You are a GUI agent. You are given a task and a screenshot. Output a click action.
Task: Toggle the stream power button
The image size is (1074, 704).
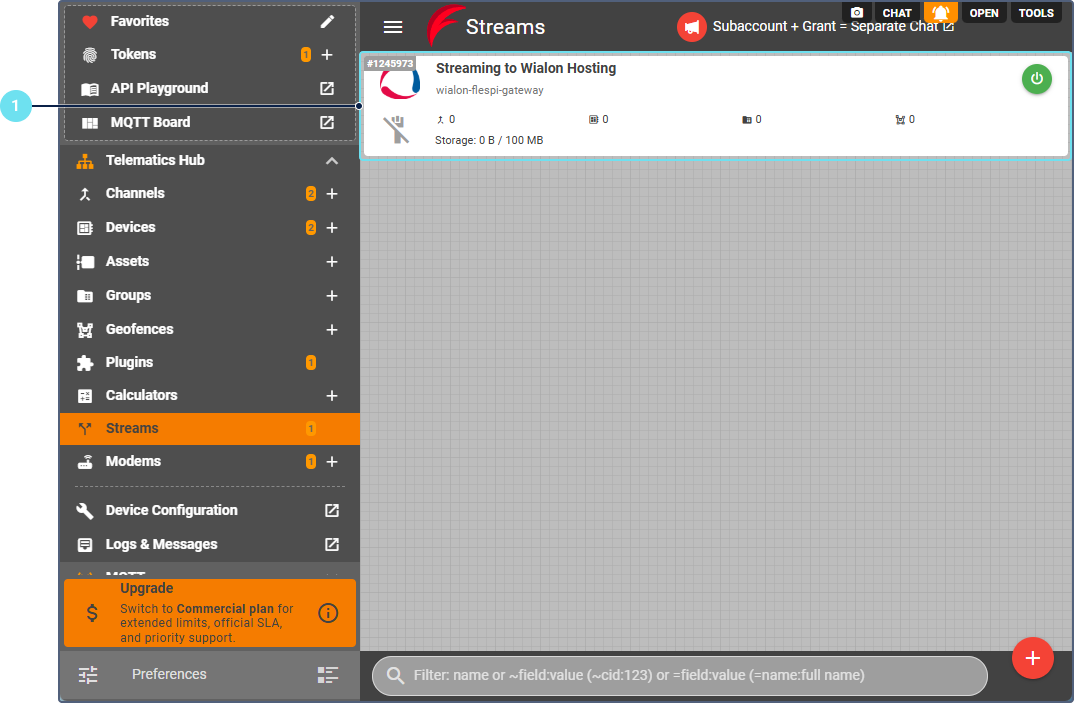click(1036, 79)
